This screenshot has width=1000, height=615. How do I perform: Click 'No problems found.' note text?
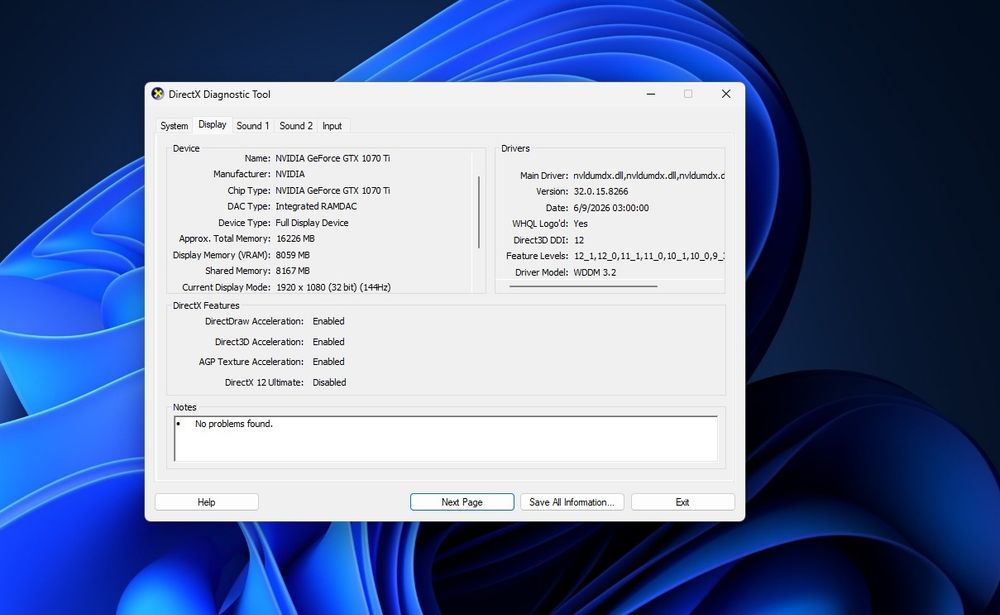[x=233, y=424]
